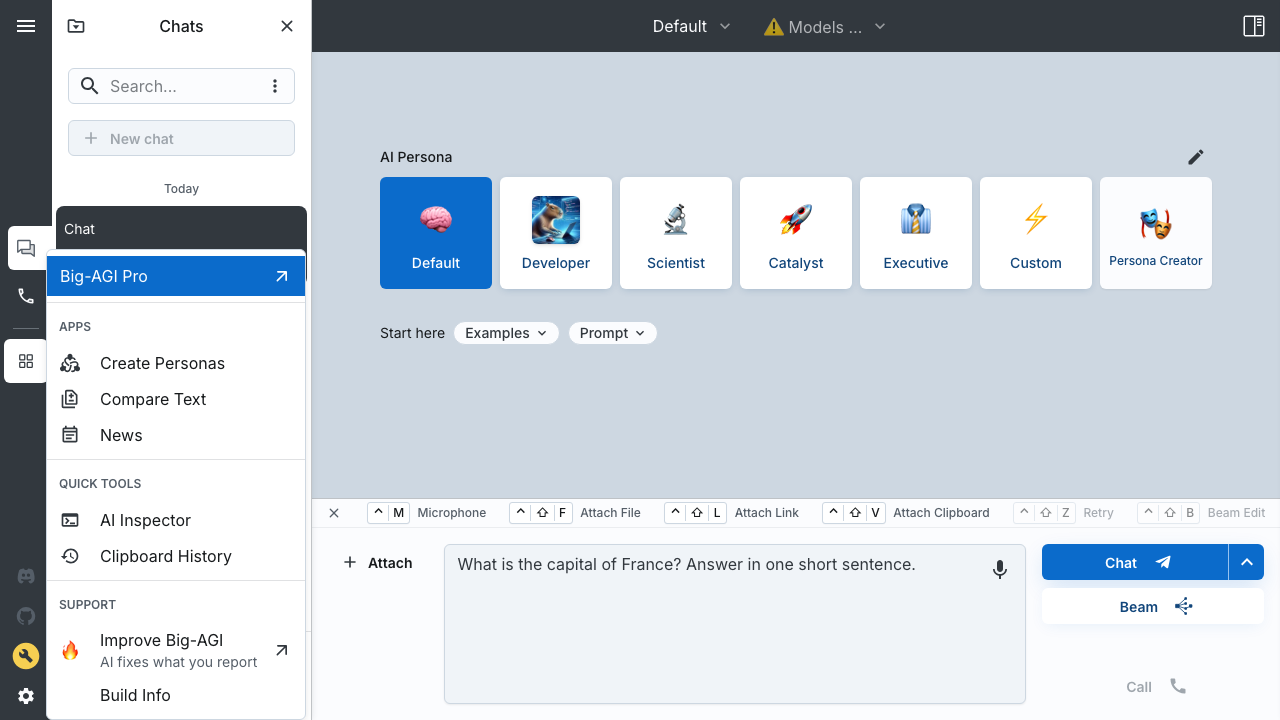The image size is (1280, 720).
Task: Expand the Prompt dropdown
Action: pos(613,333)
